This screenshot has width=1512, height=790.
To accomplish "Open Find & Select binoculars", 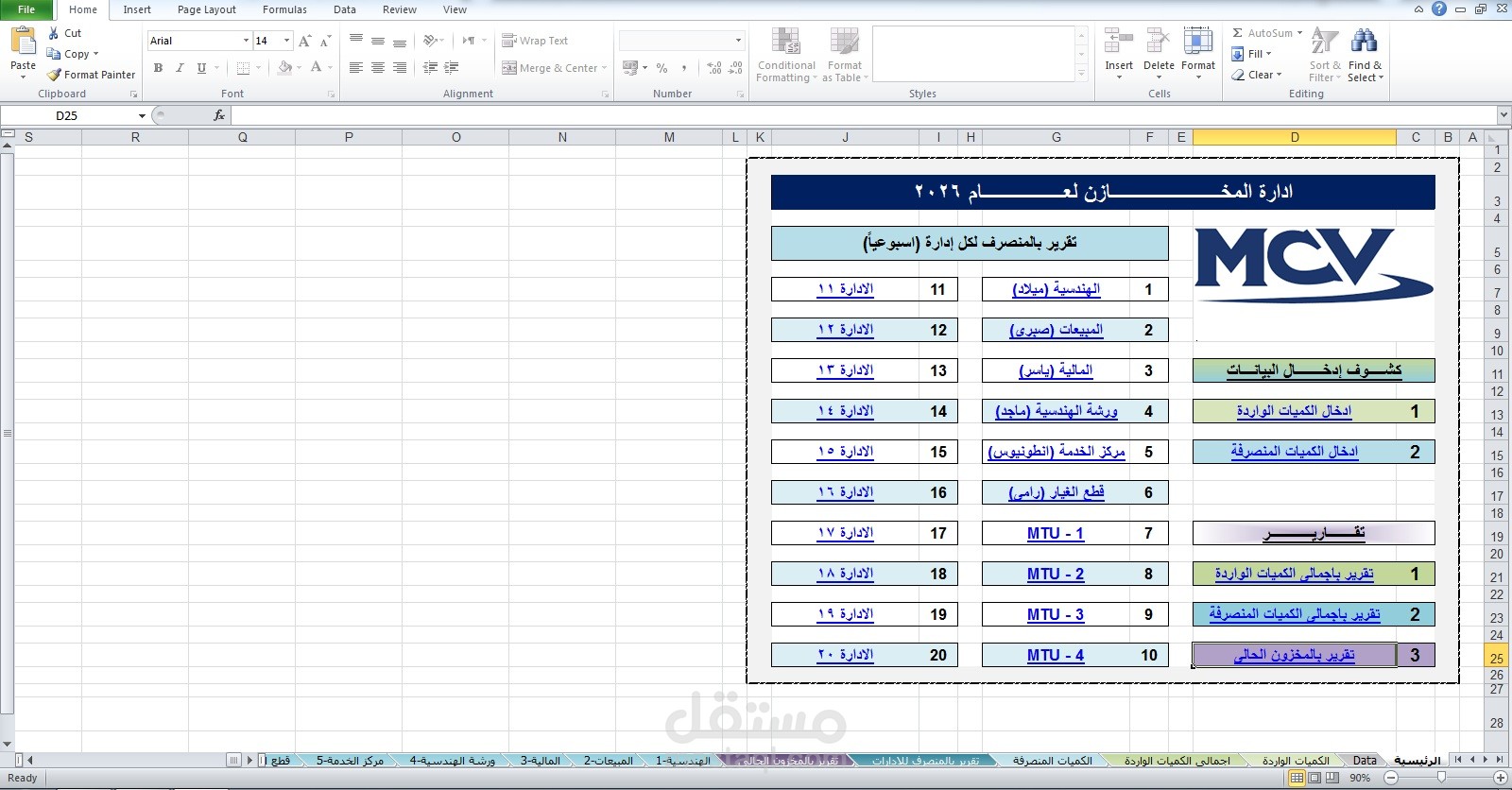I will 1365,56.
